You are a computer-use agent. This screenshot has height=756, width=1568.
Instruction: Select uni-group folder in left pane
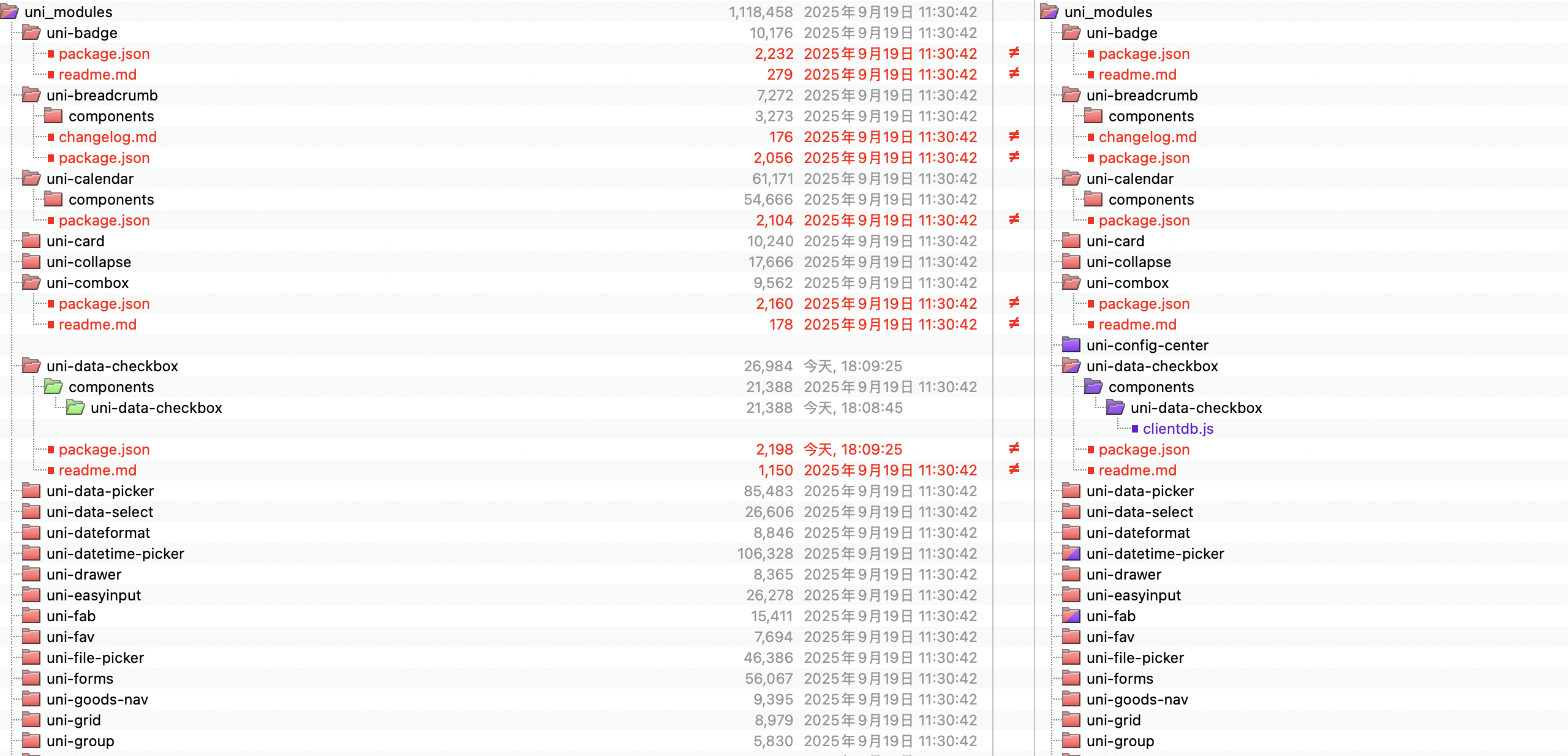coord(80,741)
